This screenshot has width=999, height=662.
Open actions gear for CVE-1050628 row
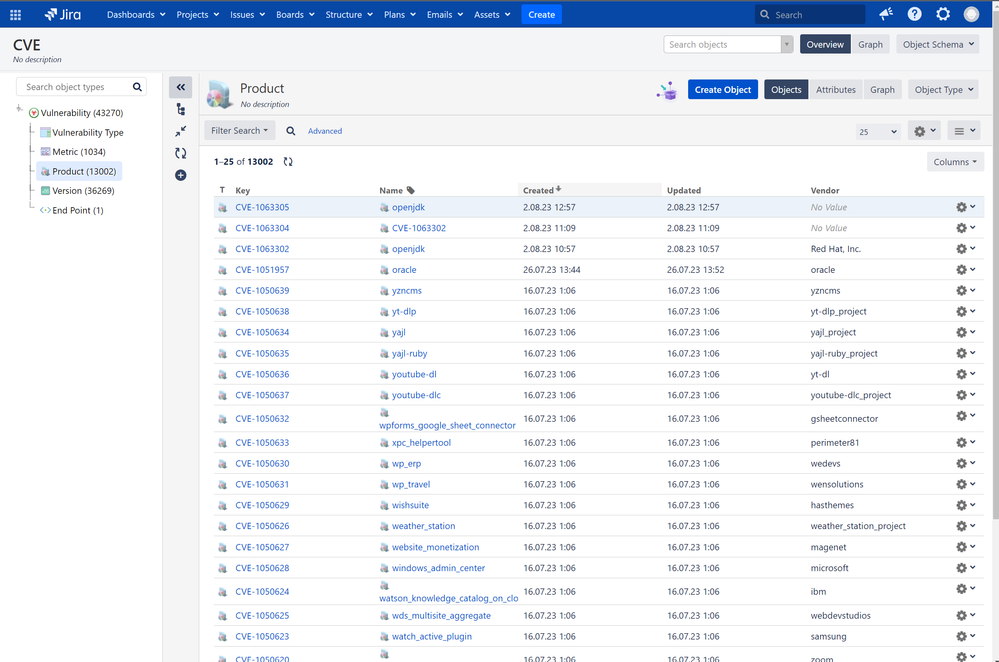click(x=965, y=568)
